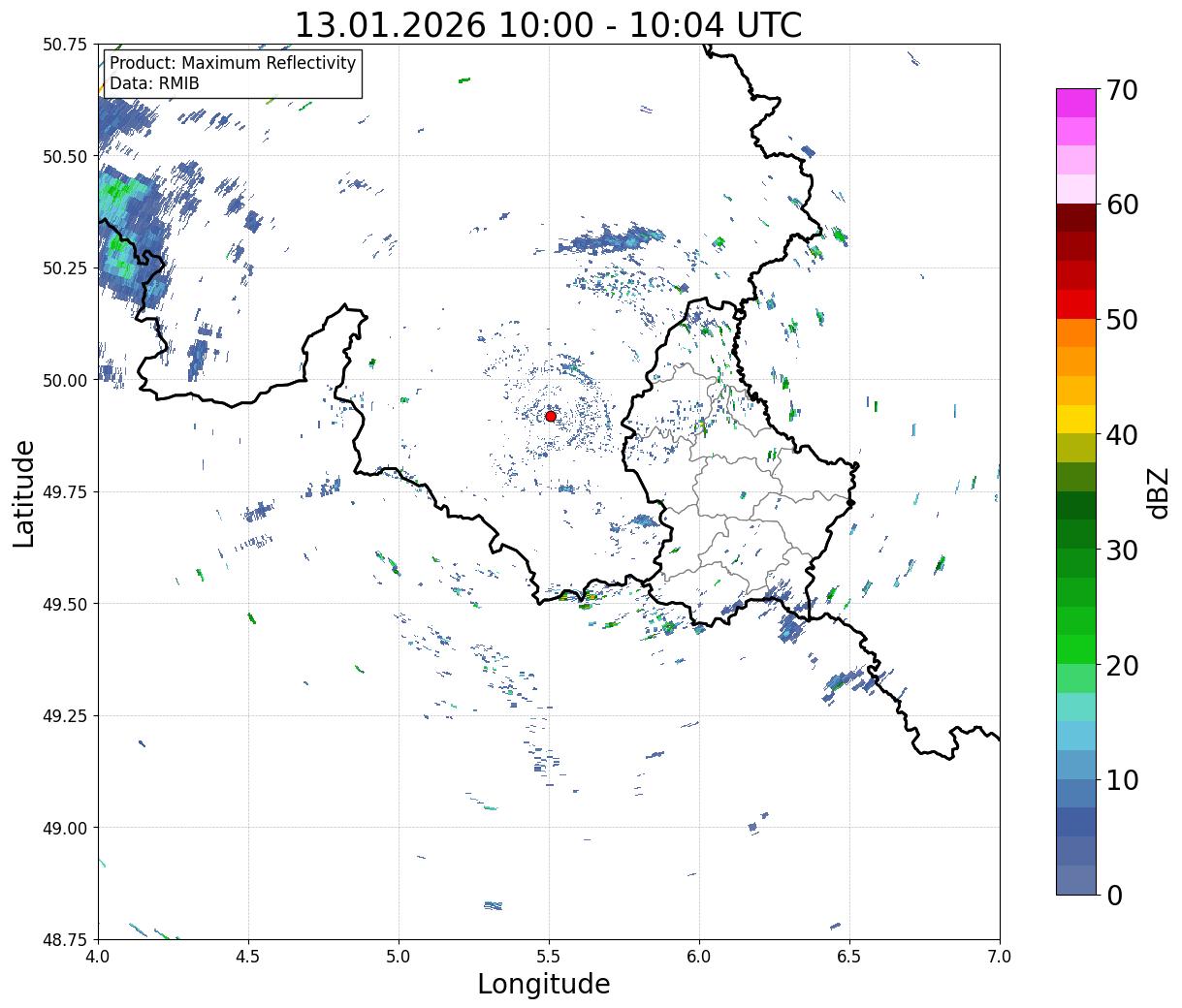The height and width of the screenshot is (1008, 1182).
Task: Click the topmost magenta colorbar segment below 70
Action: click(1075, 103)
